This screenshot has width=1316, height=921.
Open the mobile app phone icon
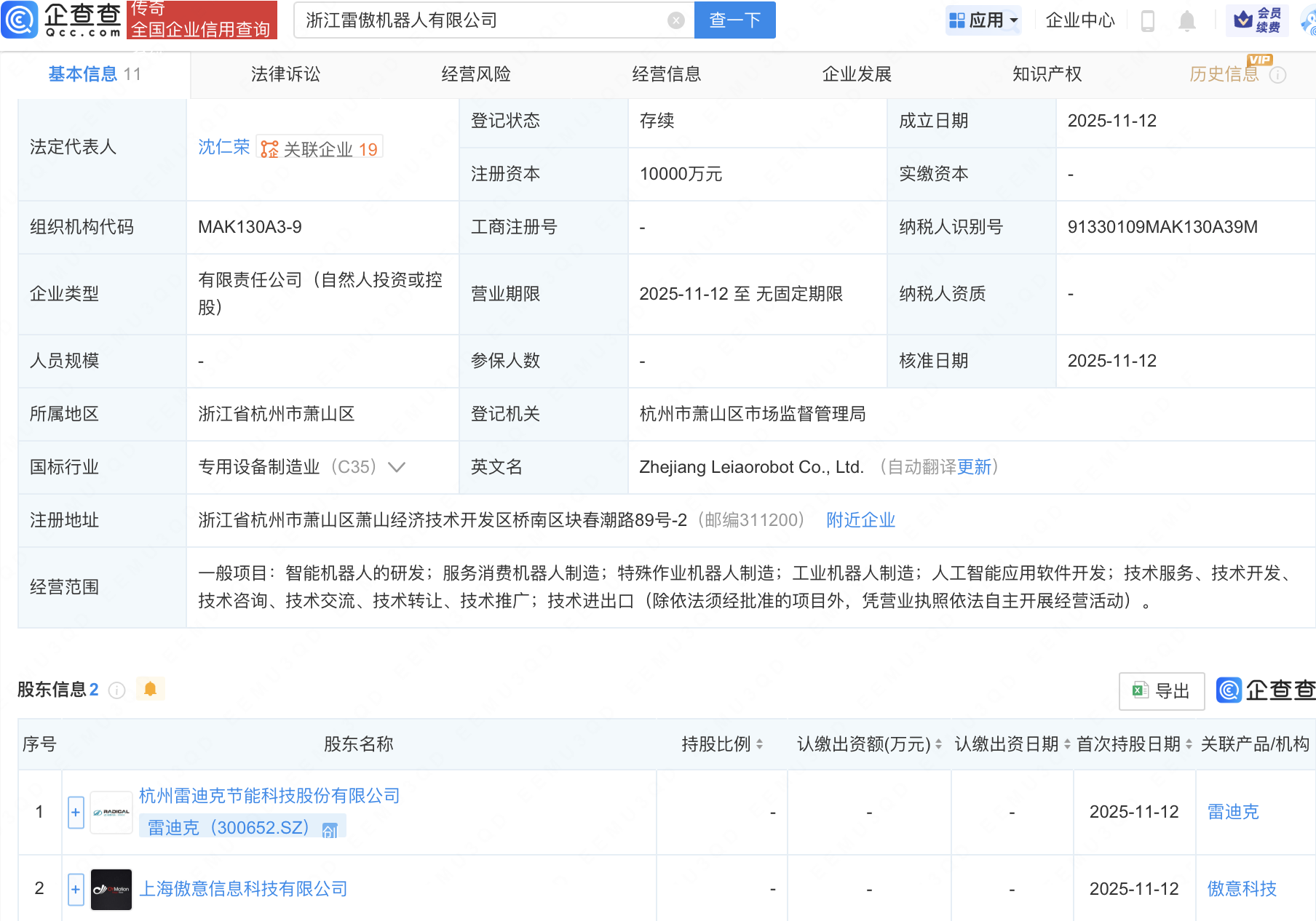pyautogui.click(x=1148, y=20)
